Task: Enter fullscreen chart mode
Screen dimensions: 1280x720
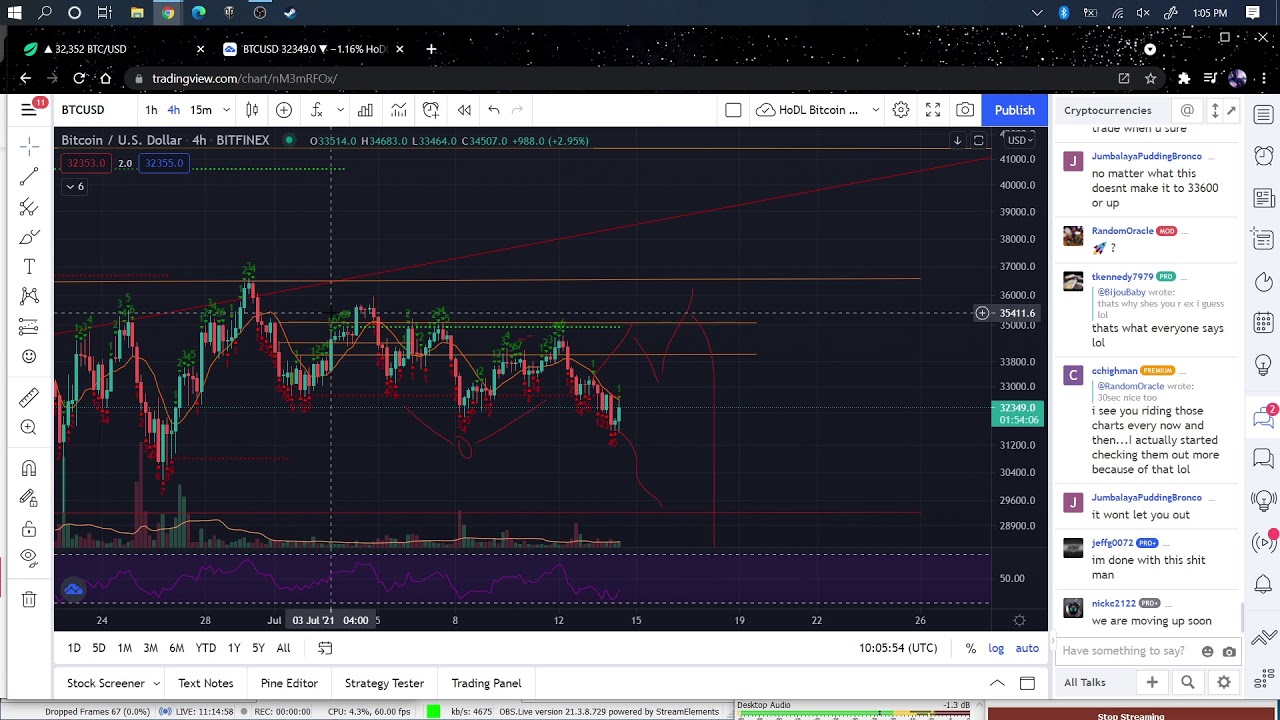Action: (x=933, y=110)
